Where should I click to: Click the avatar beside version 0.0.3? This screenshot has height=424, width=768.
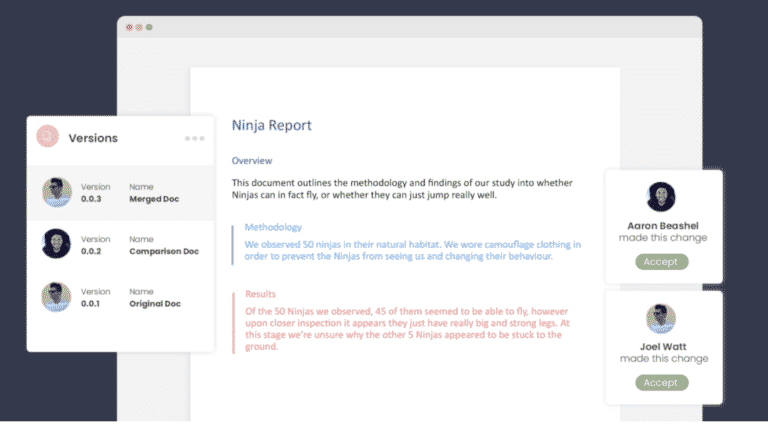pyautogui.click(x=57, y=192)
